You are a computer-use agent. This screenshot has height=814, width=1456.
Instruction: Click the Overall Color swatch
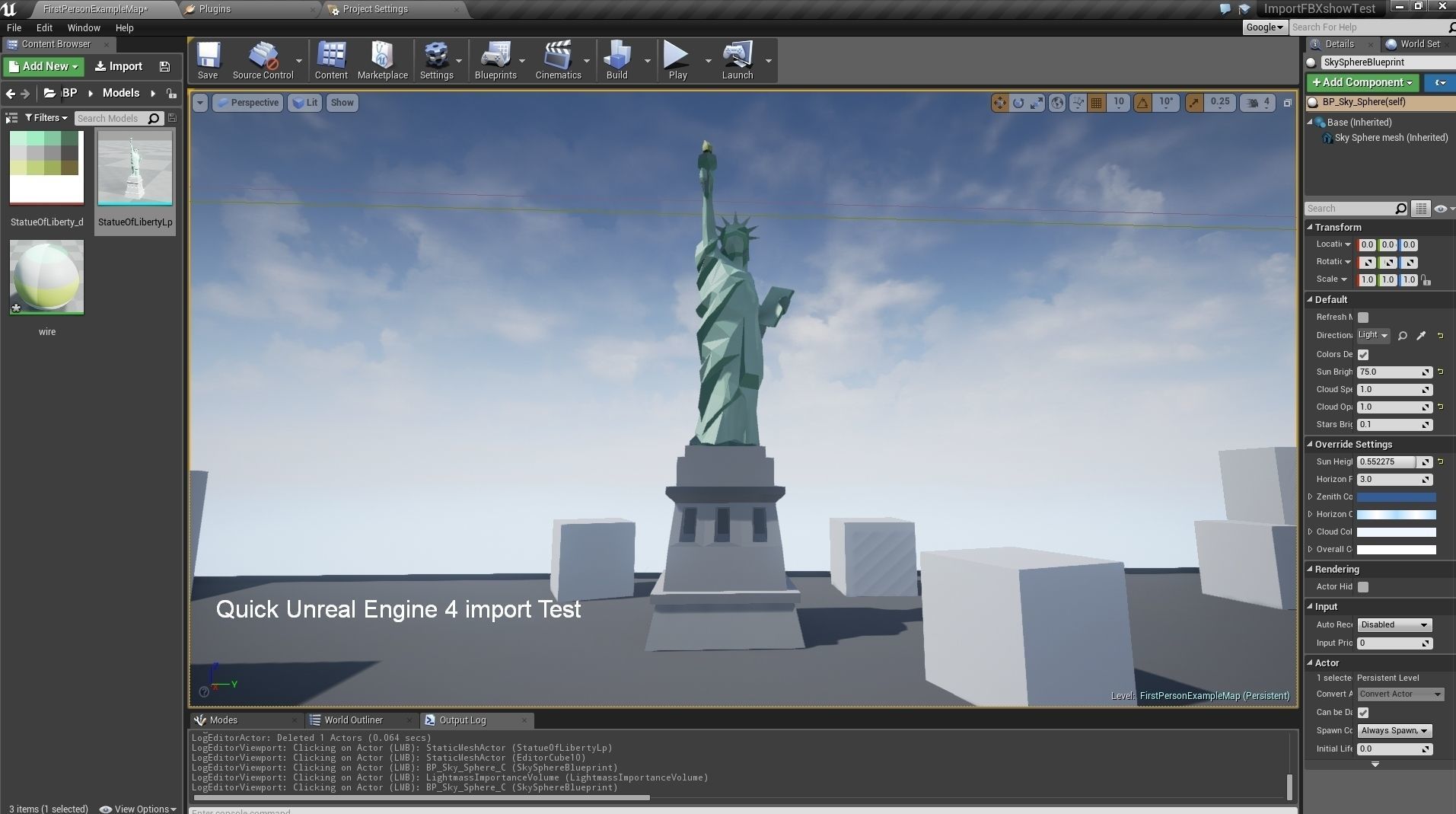pos(1396,550)
